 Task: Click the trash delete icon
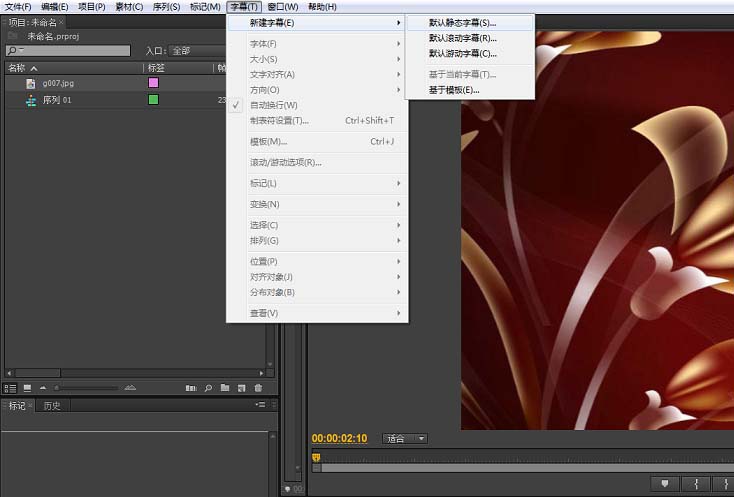pos(258,387)
